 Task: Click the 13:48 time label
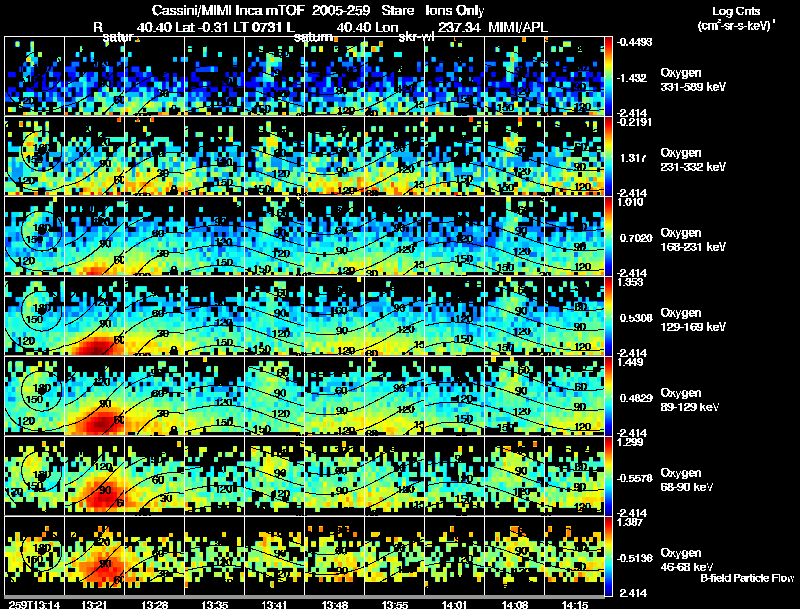point(335,605)
